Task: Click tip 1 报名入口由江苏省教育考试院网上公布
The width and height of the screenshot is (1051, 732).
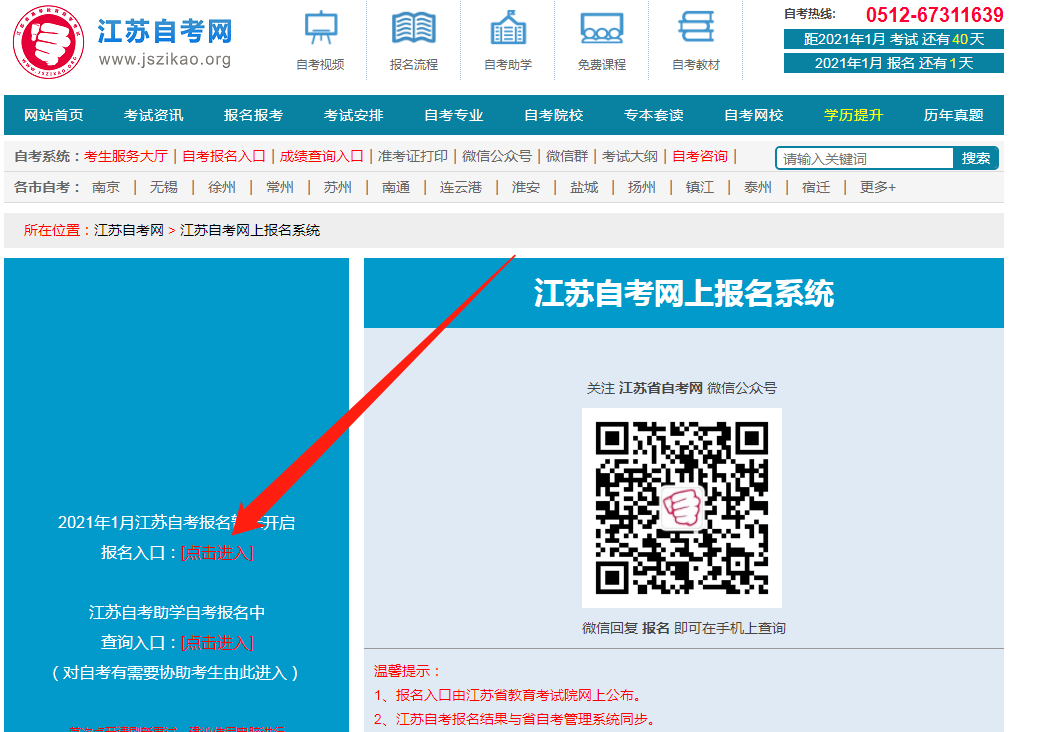Action: click(x=507, y=695)
